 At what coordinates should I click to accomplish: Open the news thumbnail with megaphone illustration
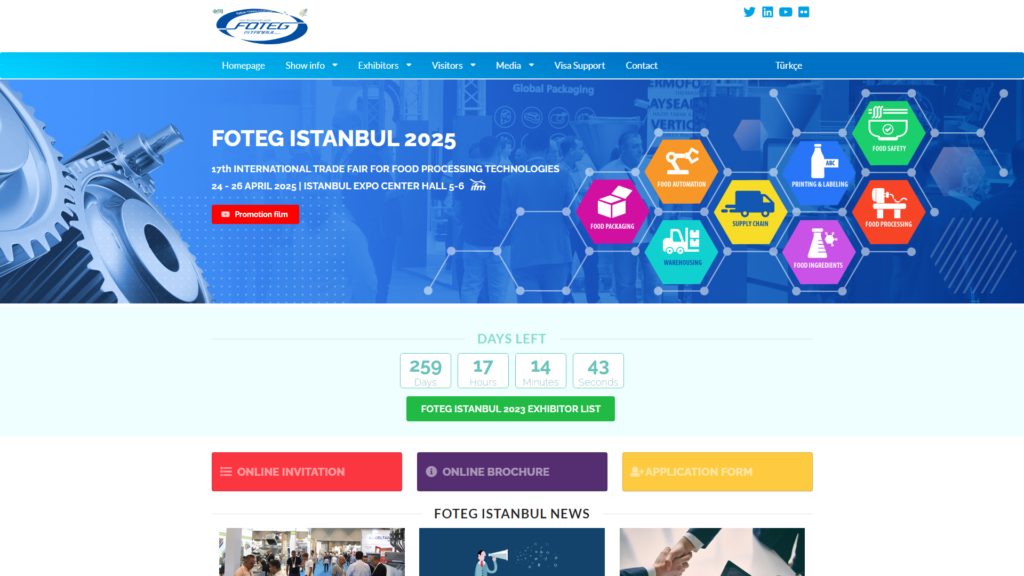pyautogui.click(x=512, y=552)
